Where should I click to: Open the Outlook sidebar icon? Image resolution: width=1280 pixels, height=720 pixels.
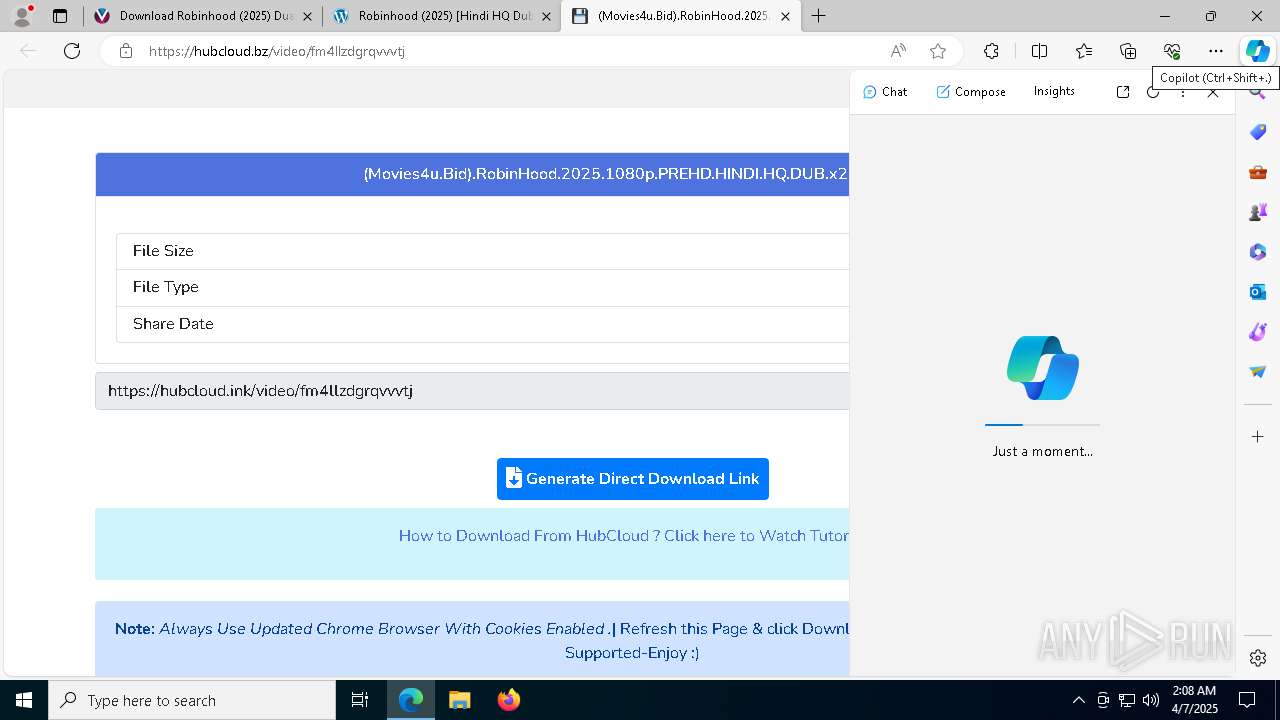pyautogui.click(x=1258, y=292)
